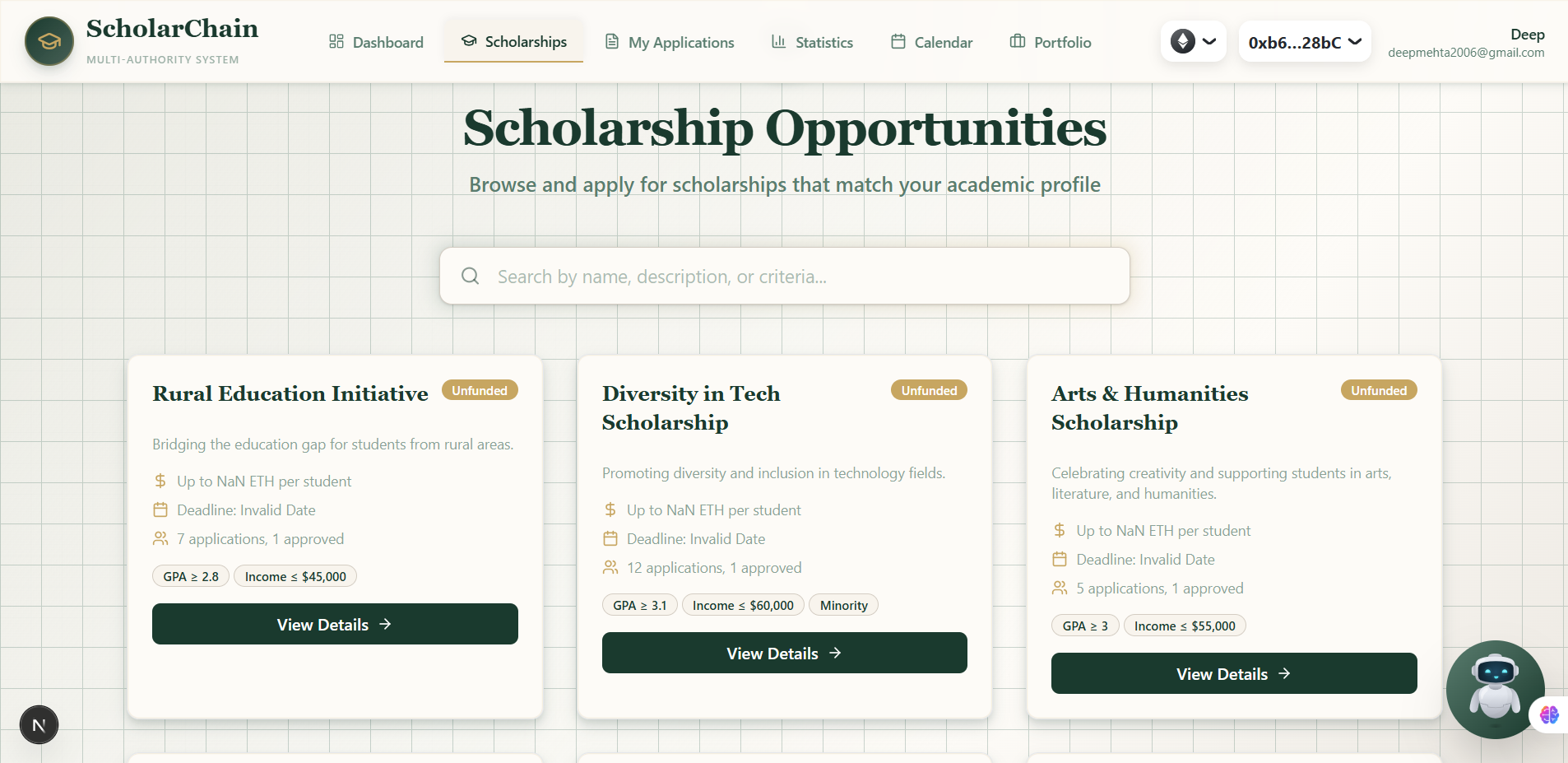Image resolution: width=1568 pixels, height=763 pixels.
Task: Toggle the Minority criteria chip
Action: pyautogui.click(x=843, y=605)
